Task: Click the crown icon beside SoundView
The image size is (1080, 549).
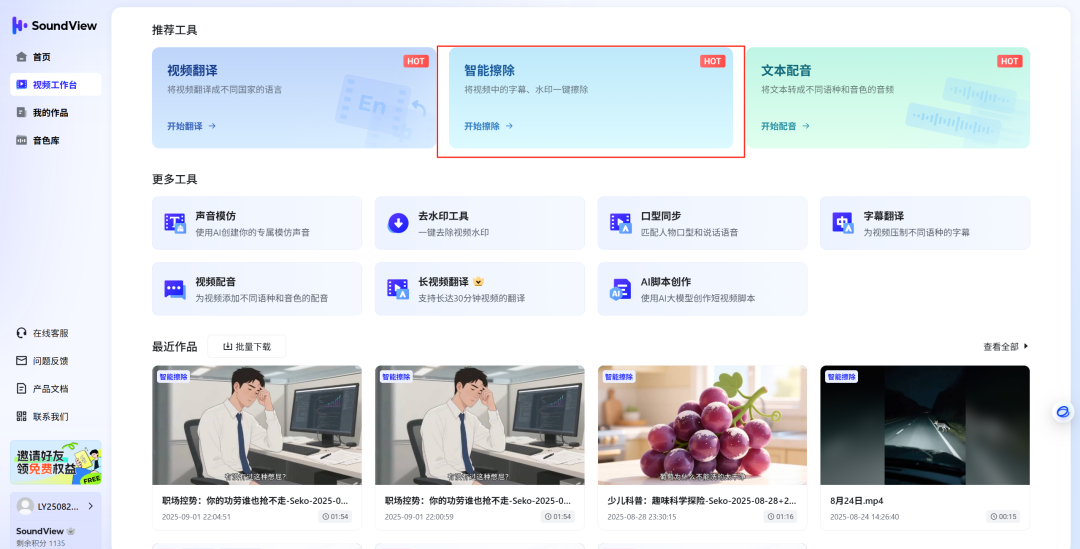Action: click(70, 531)
